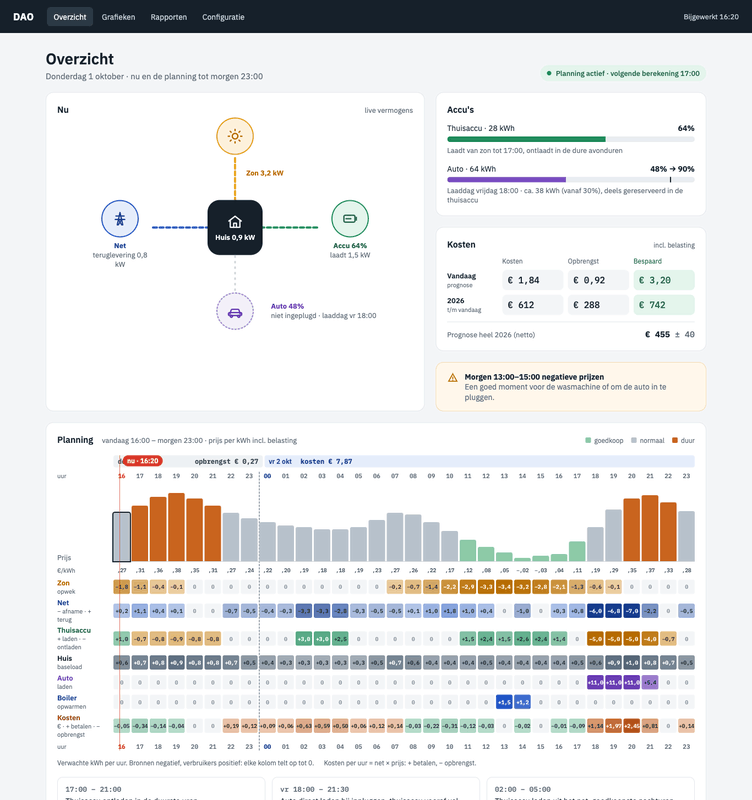Select the small green price bar above -,02
This screenshot has width=752, height=800.
pyautogui.click(x=522, y=560)
